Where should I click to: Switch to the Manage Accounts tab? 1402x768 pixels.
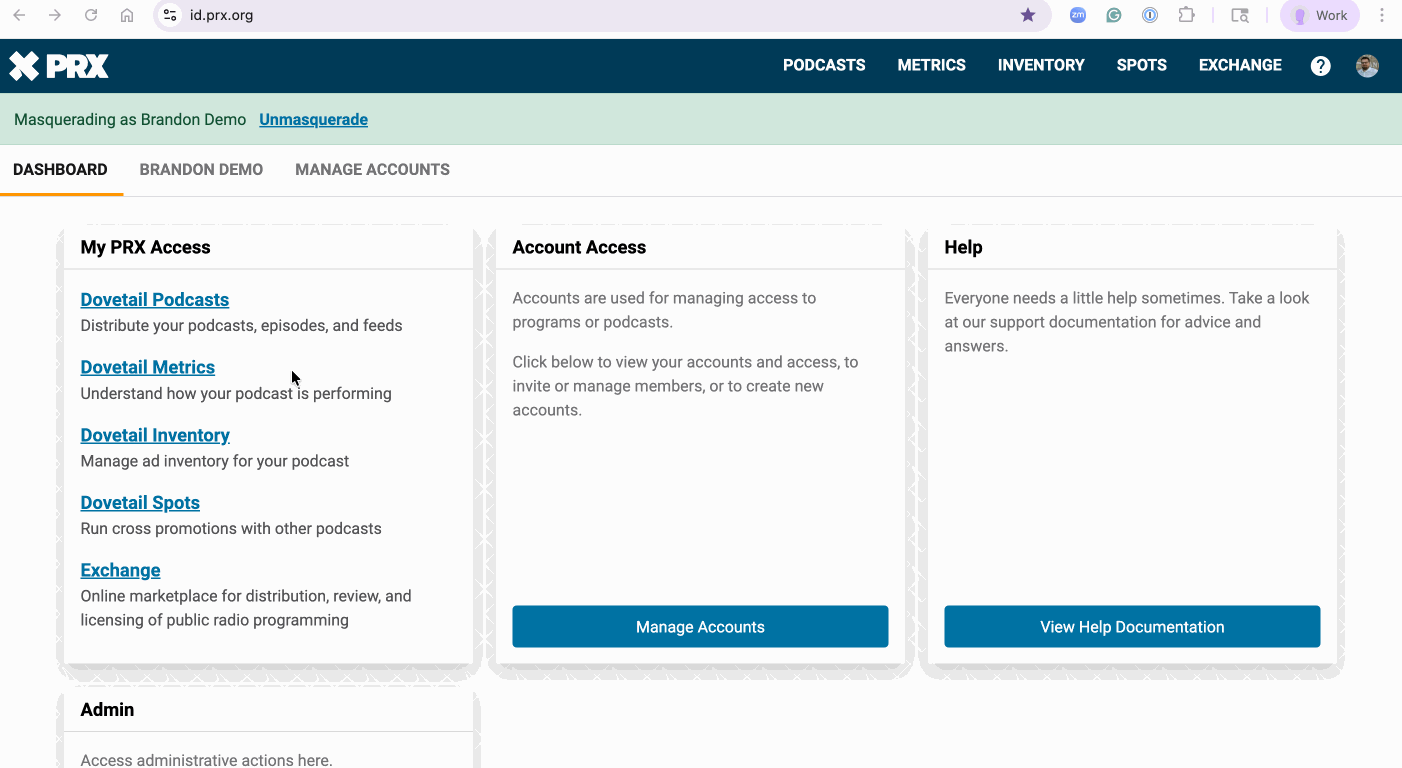click(x=372, y=170)
